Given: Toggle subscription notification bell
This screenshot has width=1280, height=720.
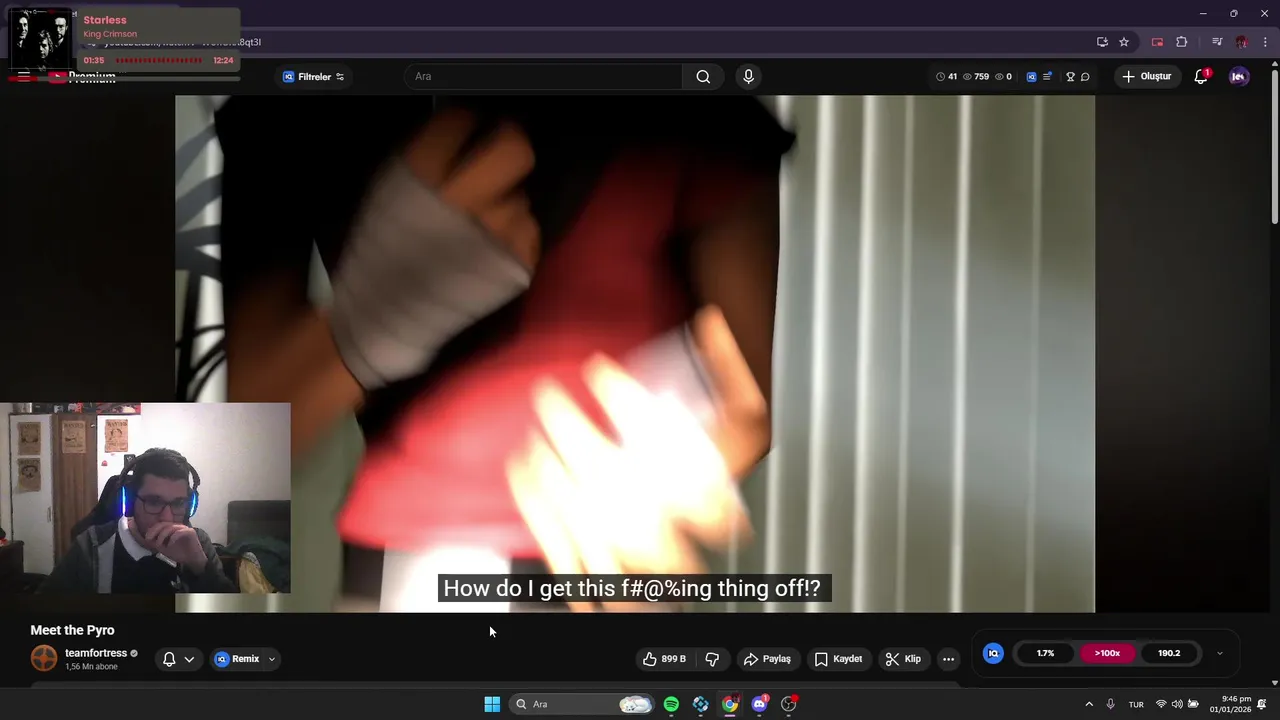Looking at the screenshot, I should tap(169, 659).
